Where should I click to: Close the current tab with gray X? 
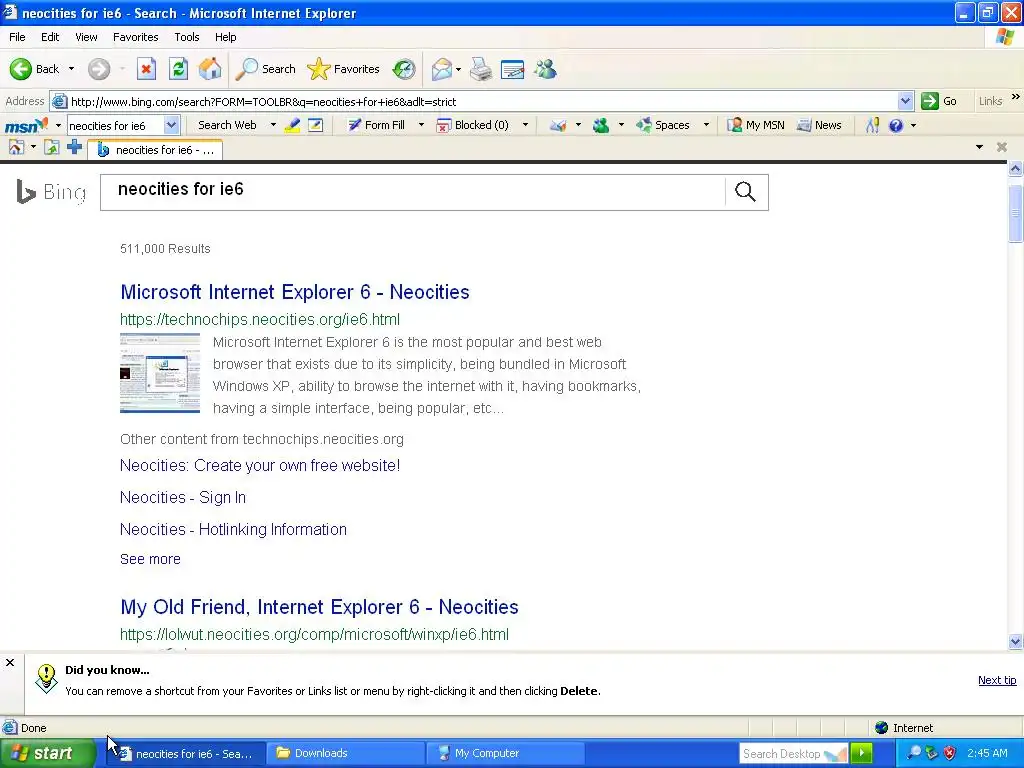(x=1002, y=148)
